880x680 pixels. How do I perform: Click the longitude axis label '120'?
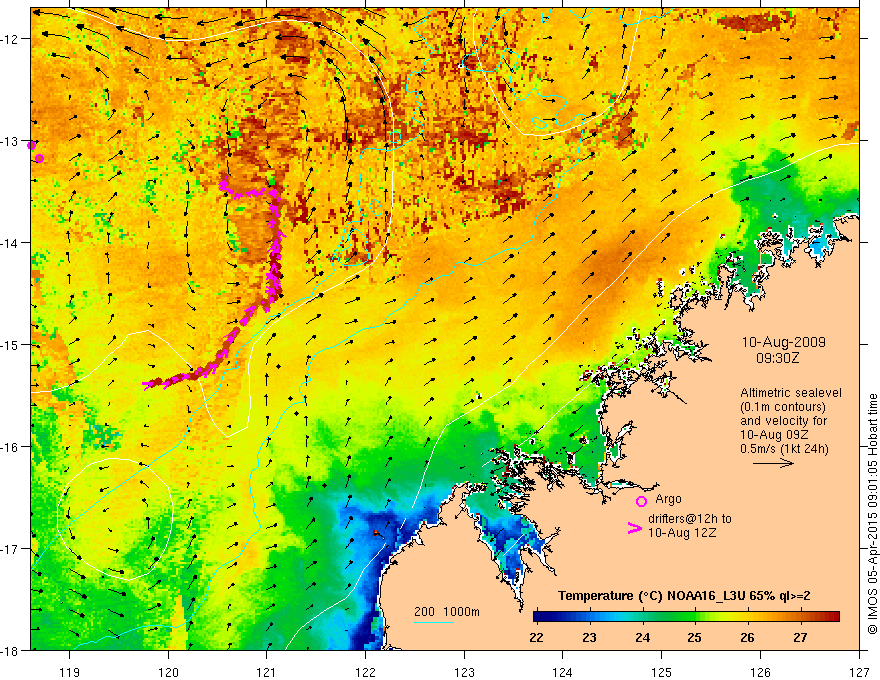pyautogui.click(x=168, y=672)
